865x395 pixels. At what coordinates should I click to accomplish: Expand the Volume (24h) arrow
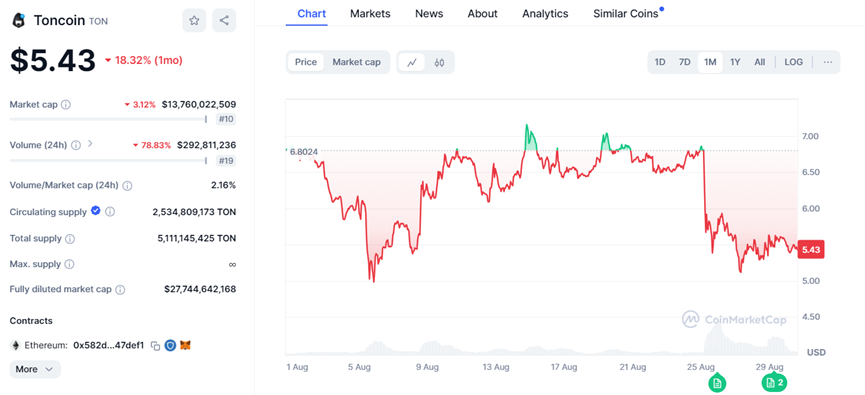pos(90,145)
